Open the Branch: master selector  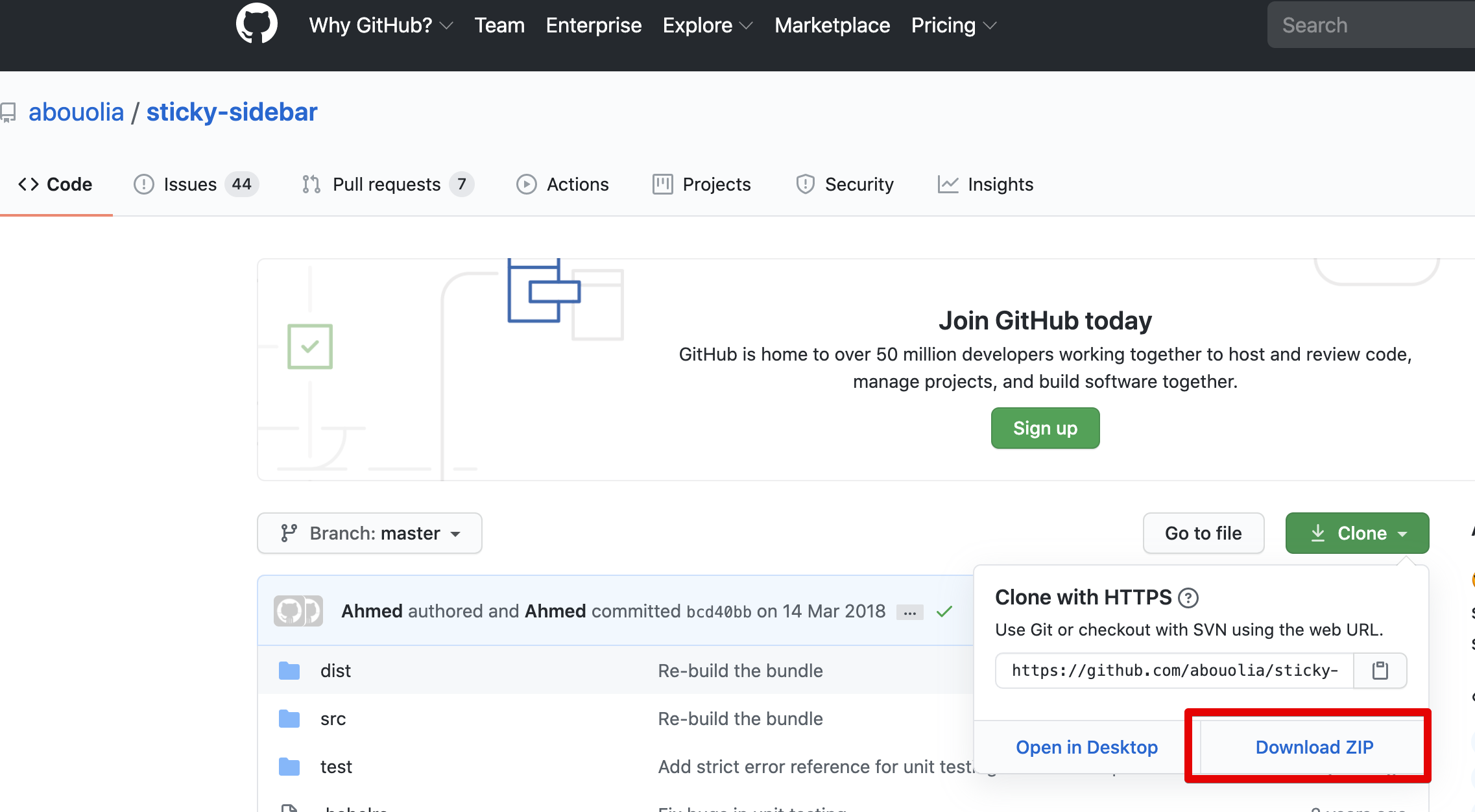coord(369,532)
